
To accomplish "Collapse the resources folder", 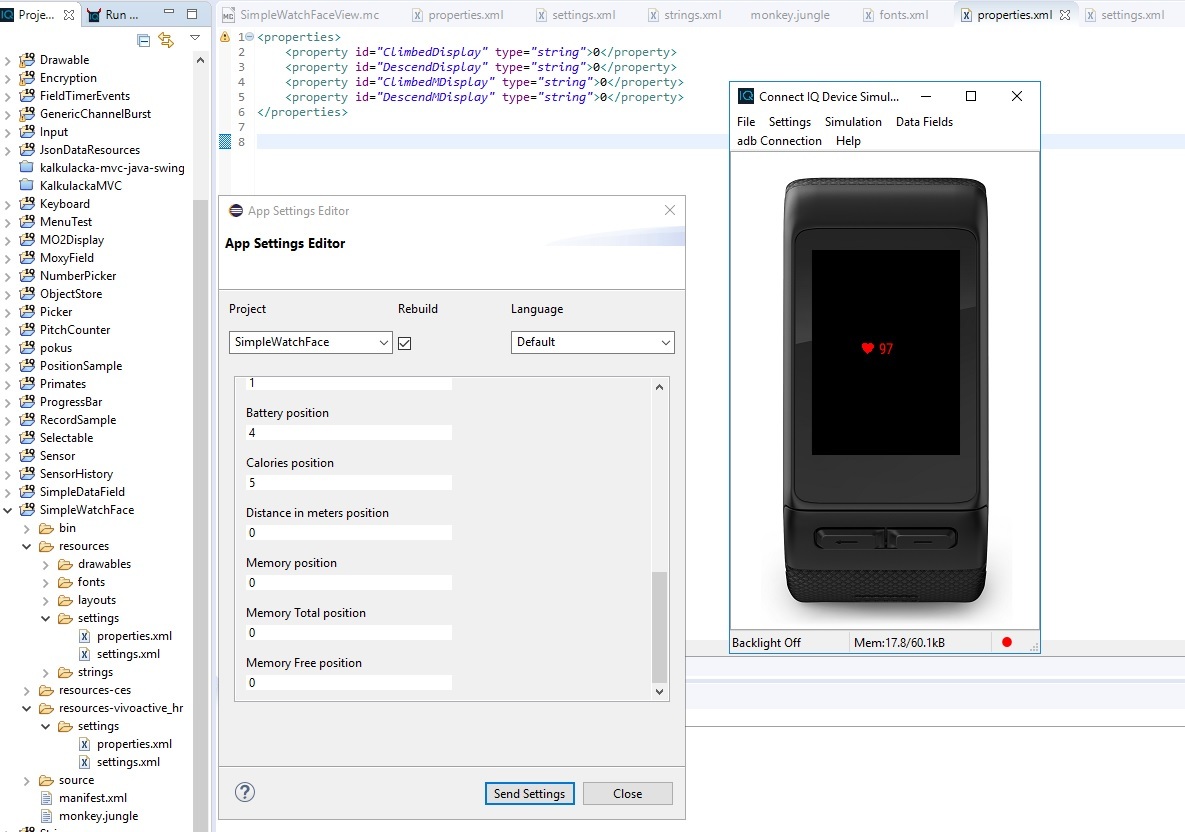I will (26, 546).
